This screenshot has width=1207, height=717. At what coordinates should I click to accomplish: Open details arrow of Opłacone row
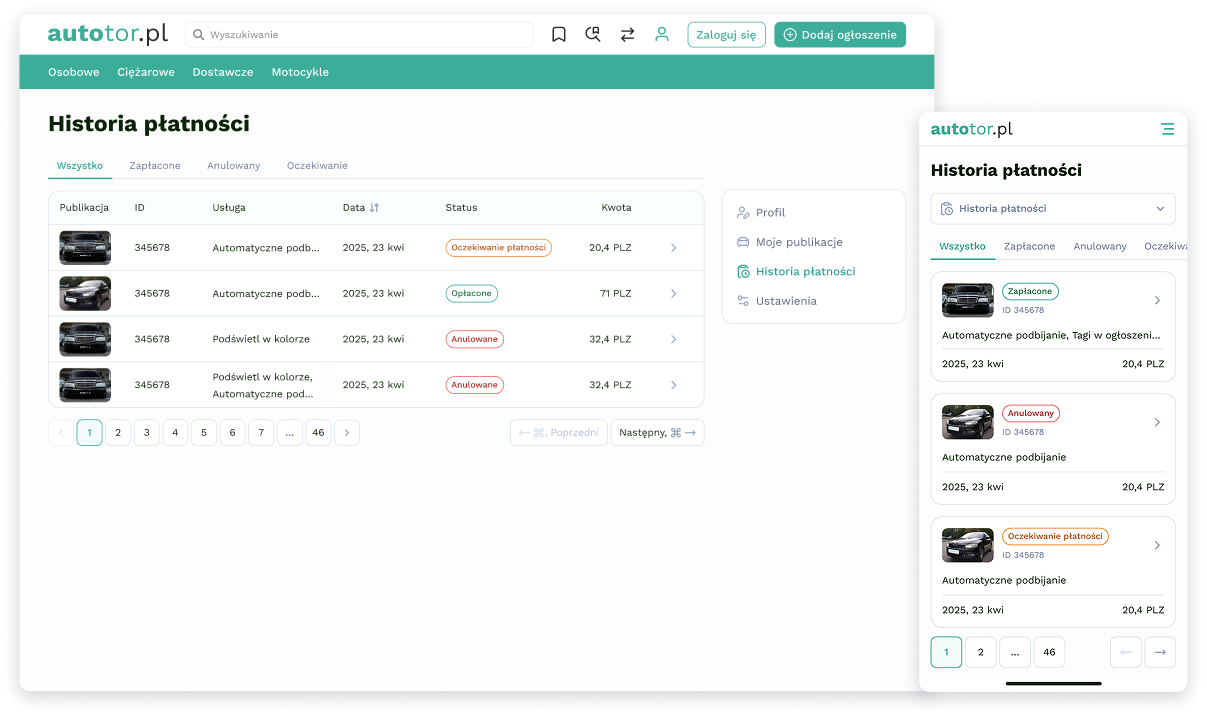click(673, 294)
